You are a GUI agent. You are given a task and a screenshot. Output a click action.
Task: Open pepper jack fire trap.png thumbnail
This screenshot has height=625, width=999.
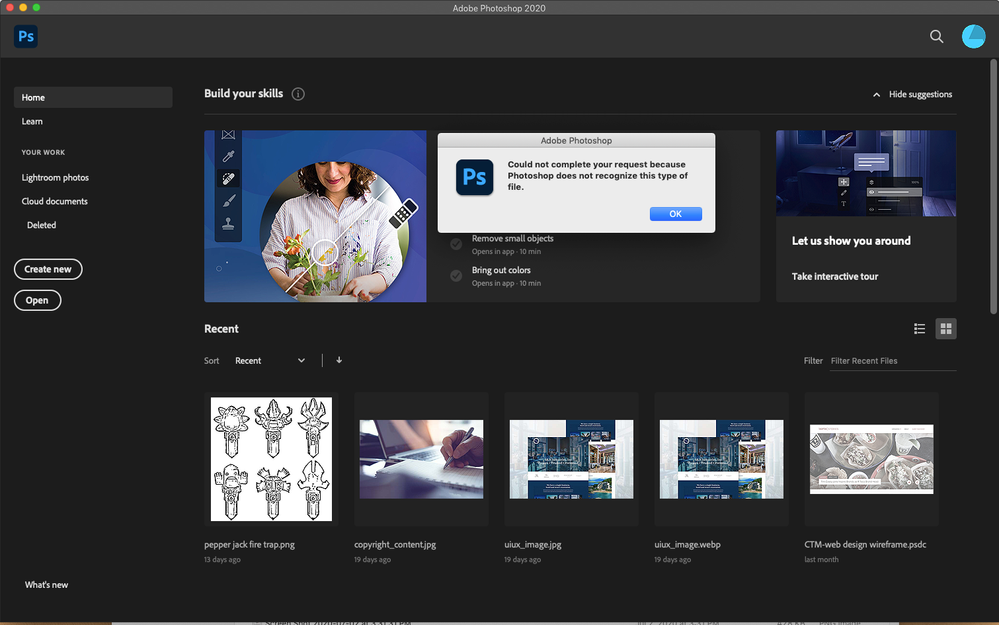[x=271, y=459]
